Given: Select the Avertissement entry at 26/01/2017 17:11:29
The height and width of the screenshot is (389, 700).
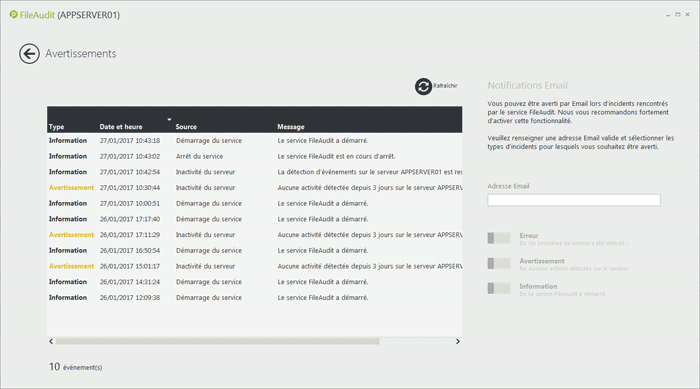Looking at the screenshot, I should point(254,234).
